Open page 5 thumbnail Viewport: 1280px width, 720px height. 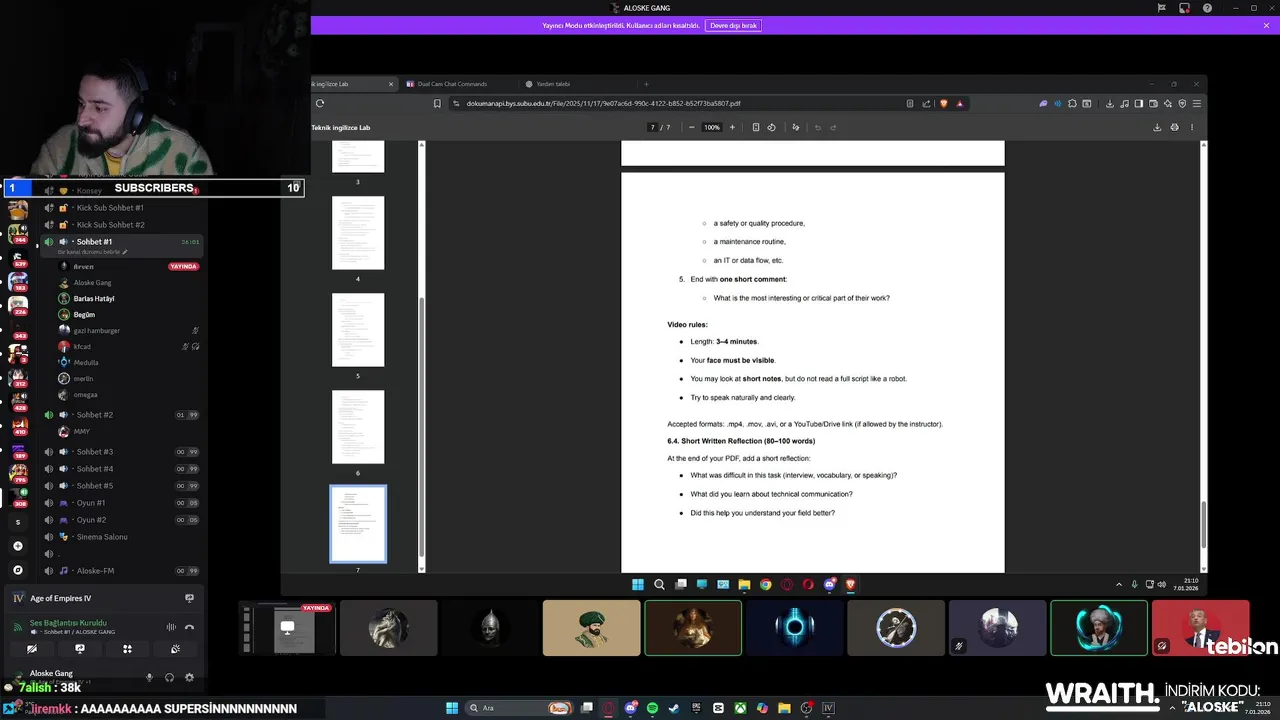click(358, 329)
